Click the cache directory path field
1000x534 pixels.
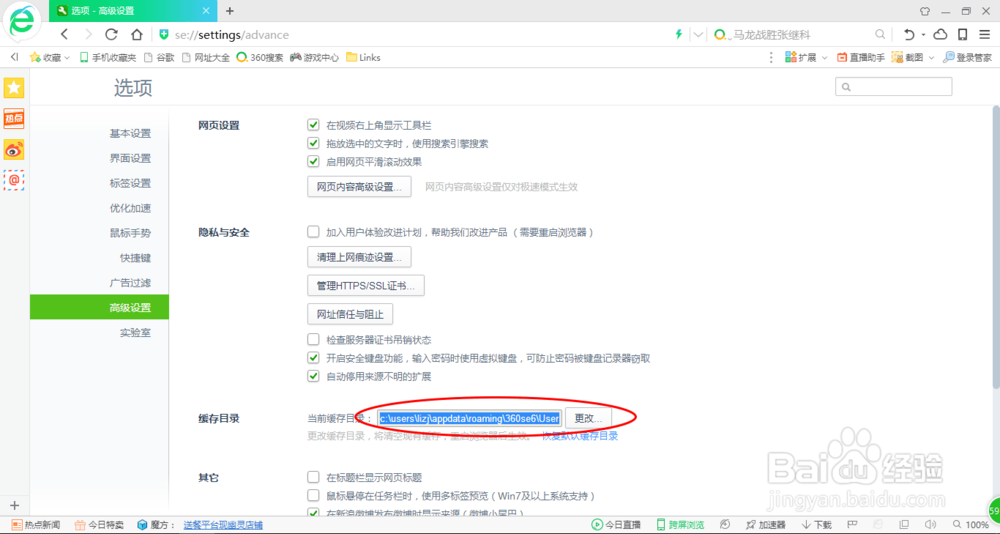tap(469, 418)
